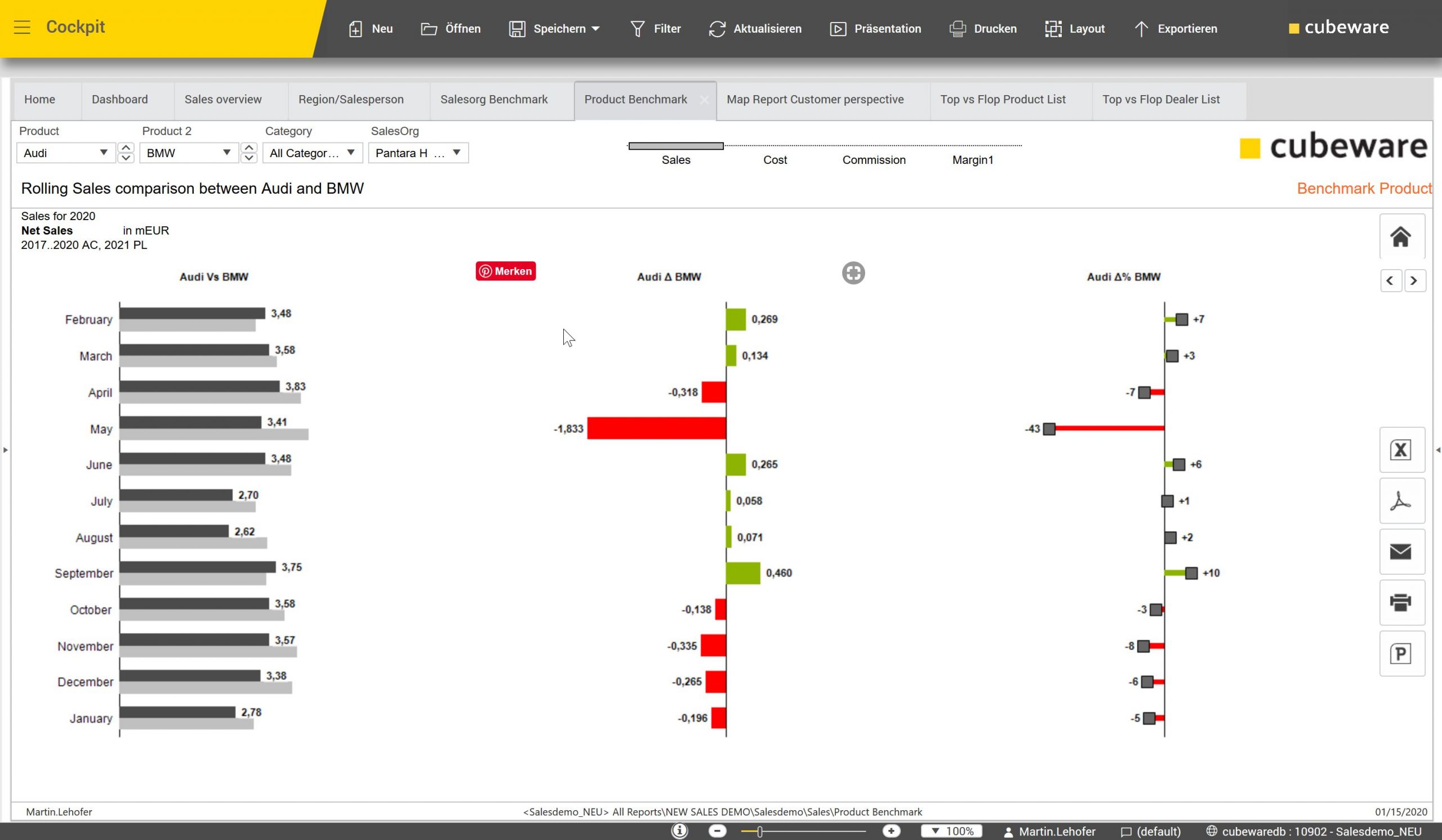Click the May -43 percent marker
Viewport: 1442px width, 840px height.
[x=1049, y=429]
